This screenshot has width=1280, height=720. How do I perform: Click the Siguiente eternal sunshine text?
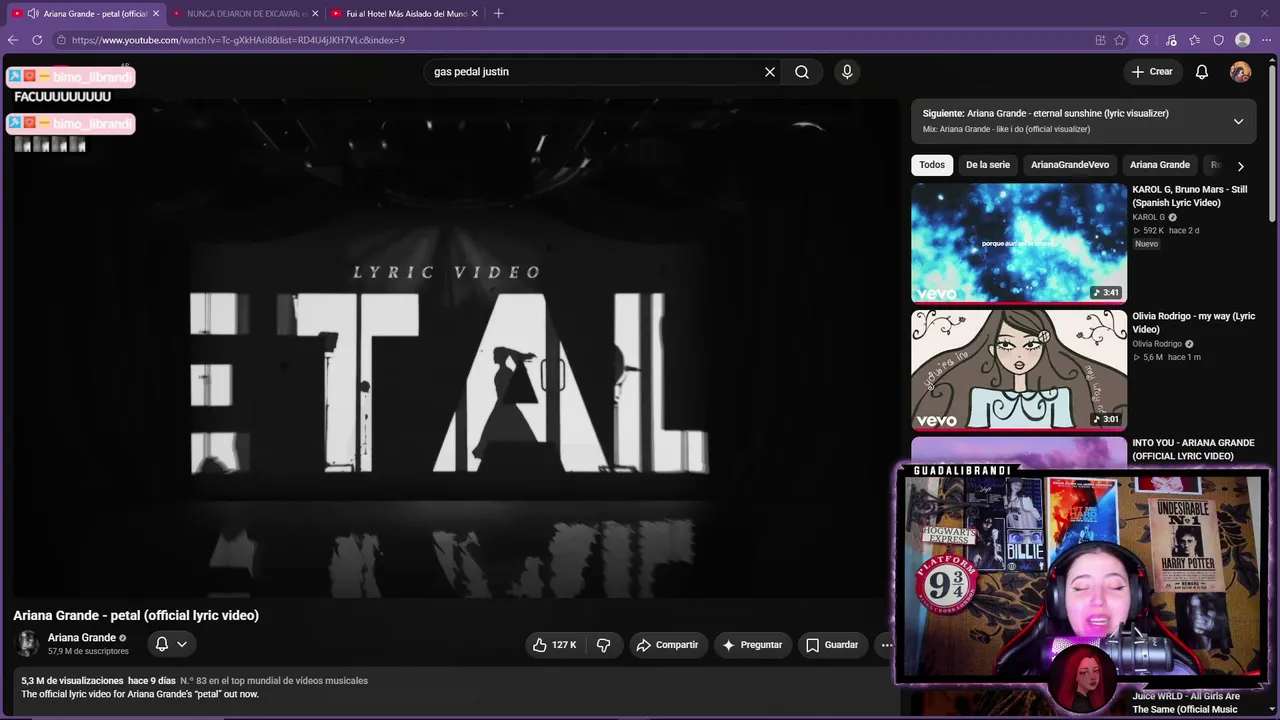1045,113
